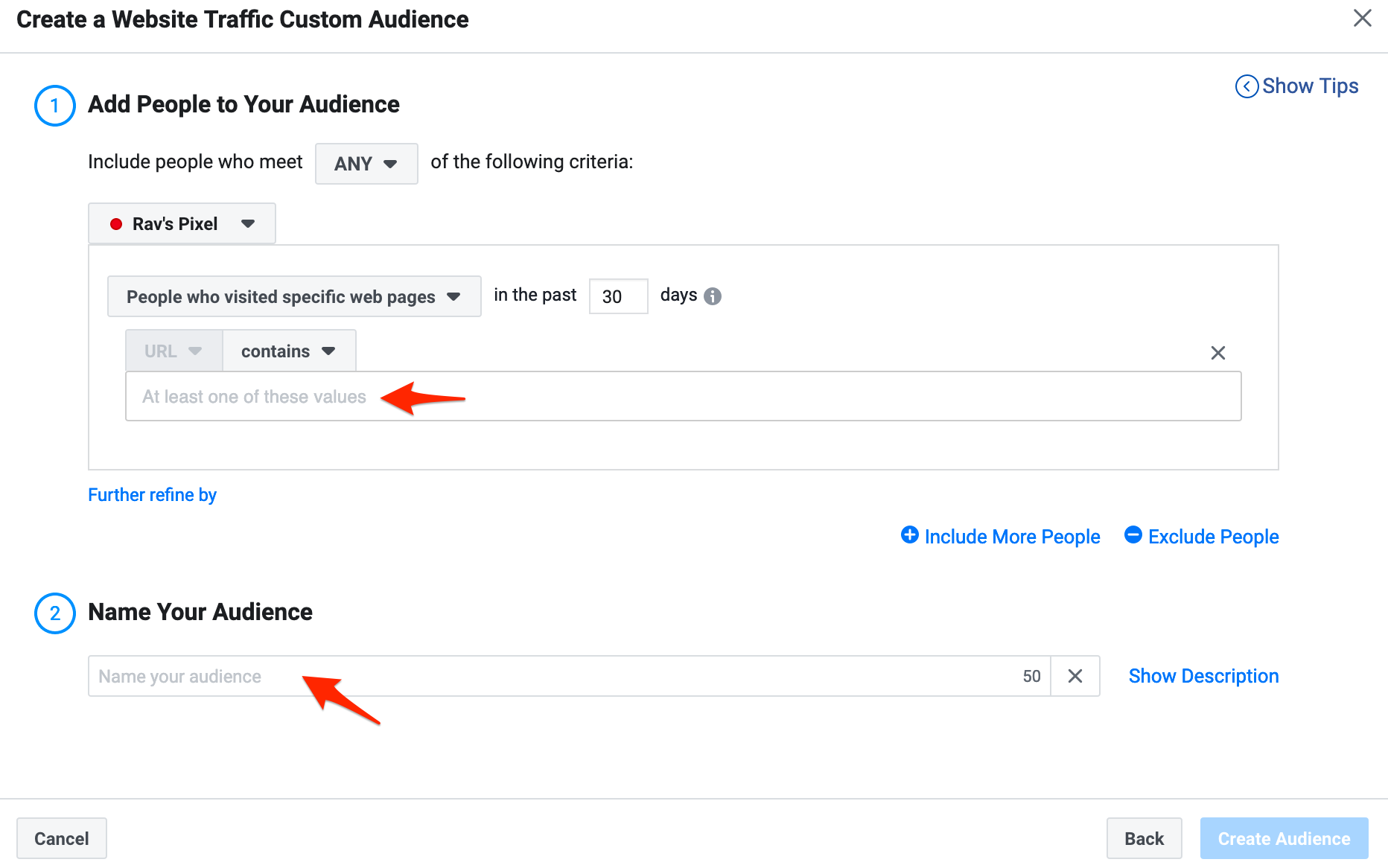Click the Cancel button
Screen dimensions: 1388x868
[x=62, y=838]
